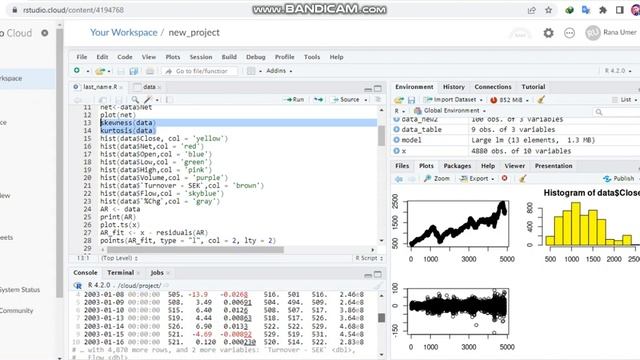The height and width of the screenshot is (360, 640).
Task: Click the browser share page icon
Action: tap(531, 10)
